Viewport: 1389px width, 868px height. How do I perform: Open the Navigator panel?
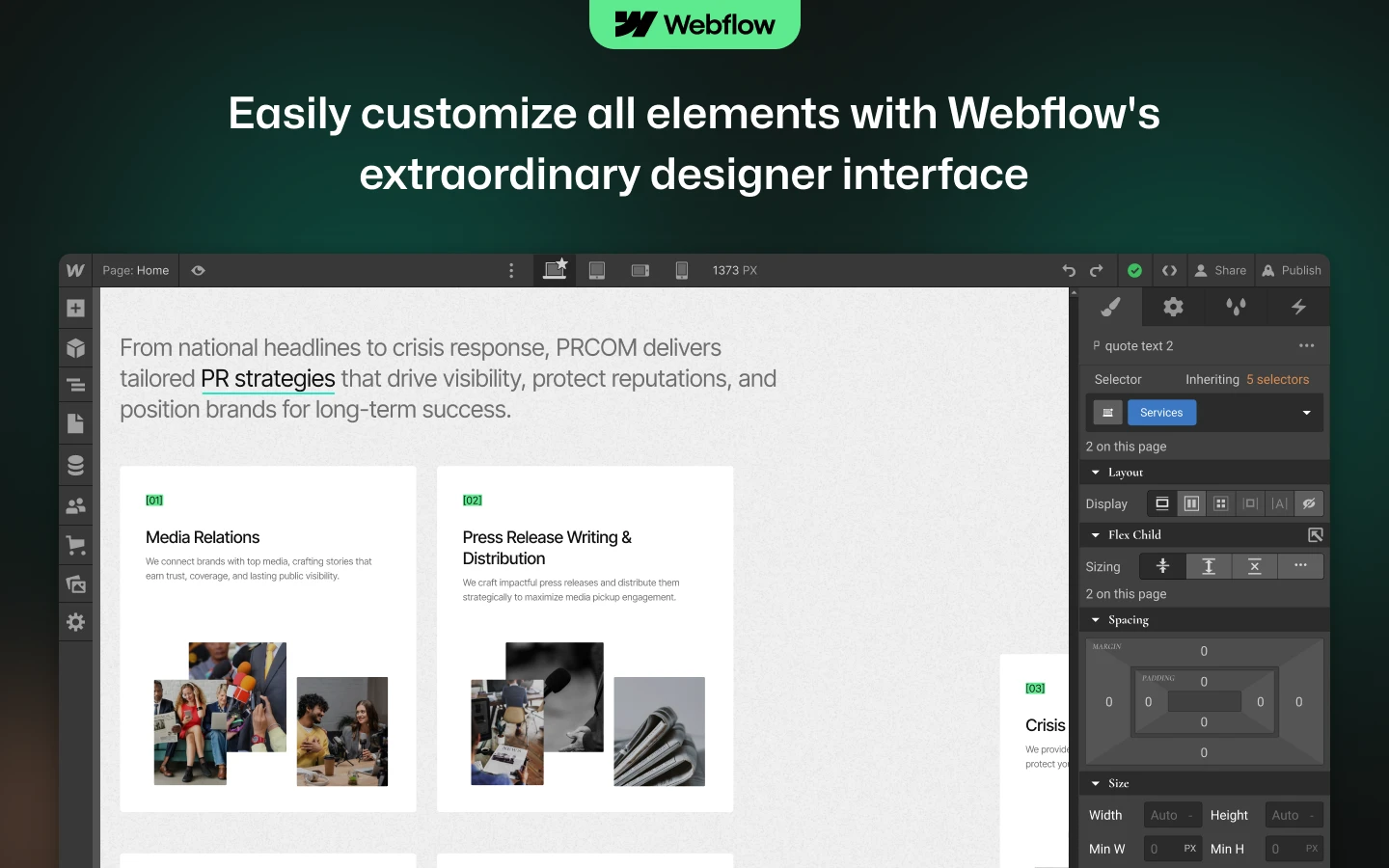pyautogui.click(x=75, y=386)
